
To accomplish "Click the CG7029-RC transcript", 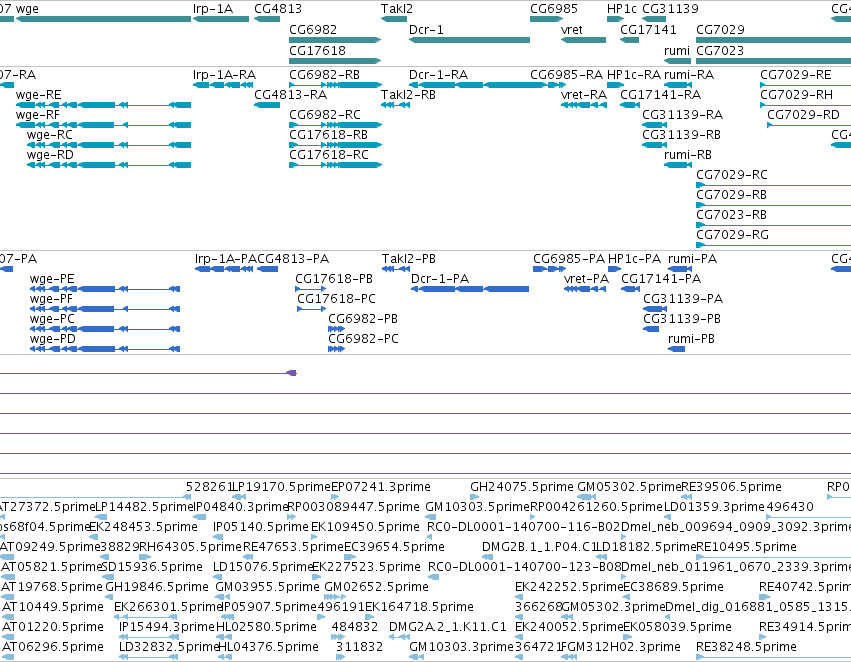I will click(x=773, y=185).
